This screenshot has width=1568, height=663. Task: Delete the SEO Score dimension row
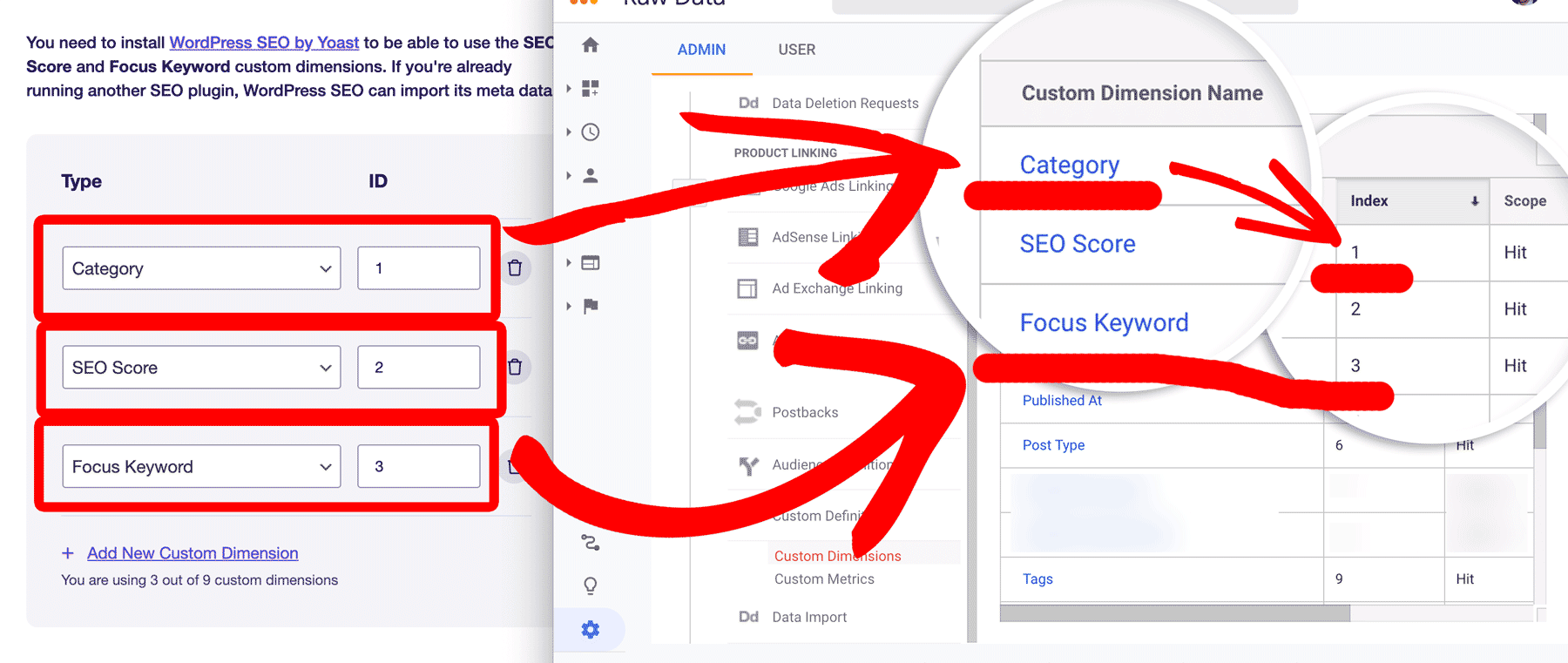(515, 367)
